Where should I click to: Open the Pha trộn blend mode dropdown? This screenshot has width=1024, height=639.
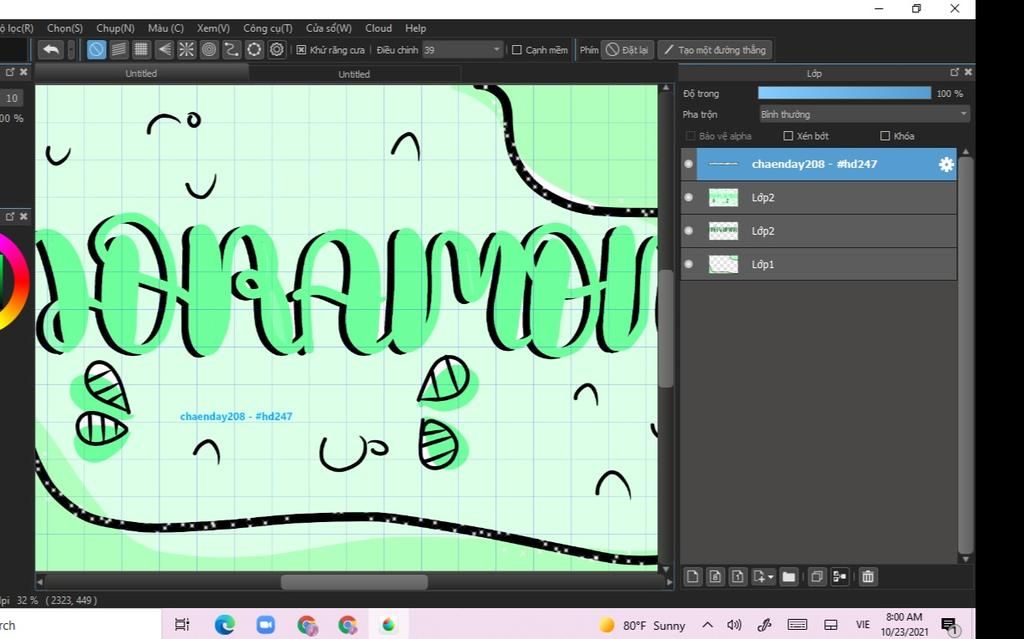coord(865,114)
